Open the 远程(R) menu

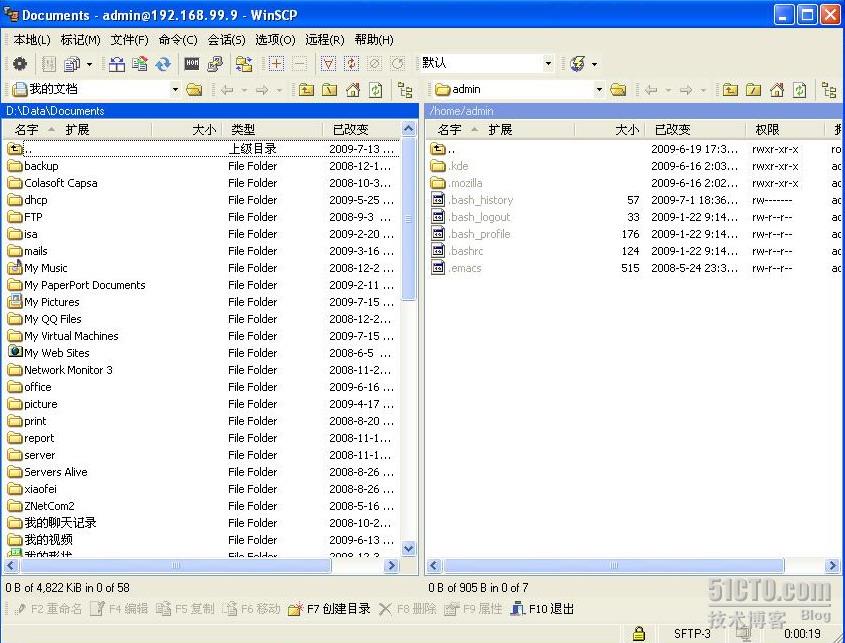pyautogui.click(x=324, y=40)
